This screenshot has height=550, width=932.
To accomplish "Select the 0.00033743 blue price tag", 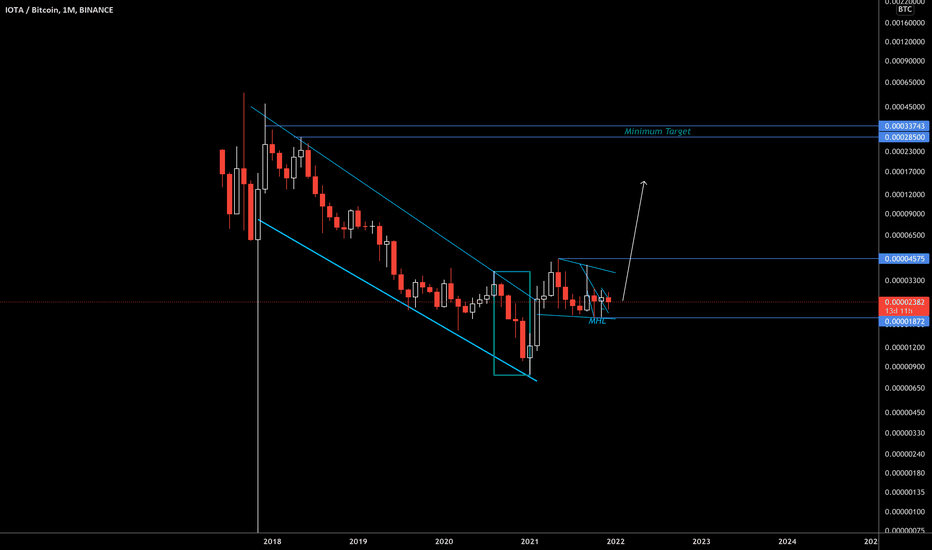I will 904,126.
